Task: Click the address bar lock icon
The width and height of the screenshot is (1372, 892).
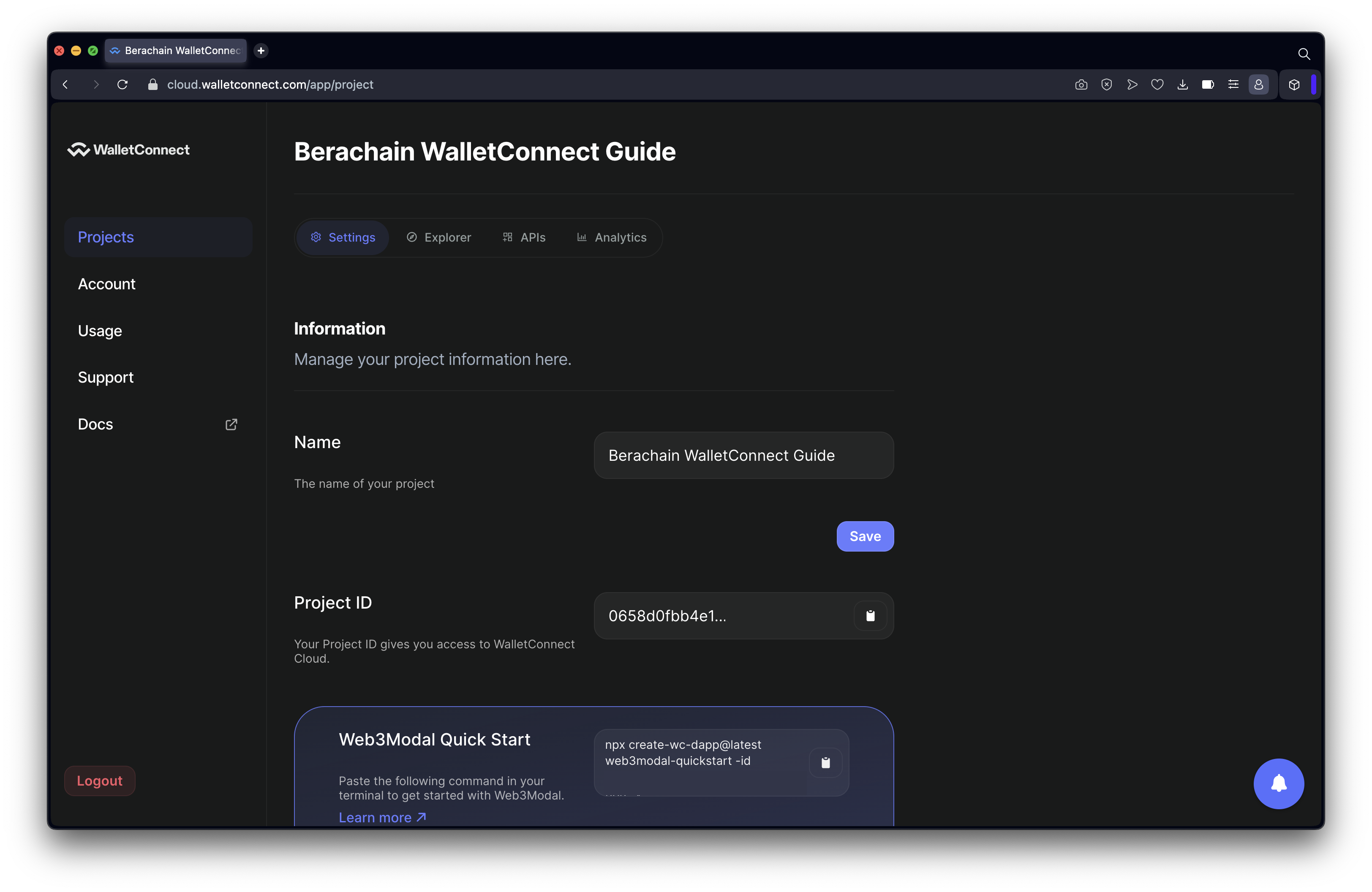Action: click(153, 85)
